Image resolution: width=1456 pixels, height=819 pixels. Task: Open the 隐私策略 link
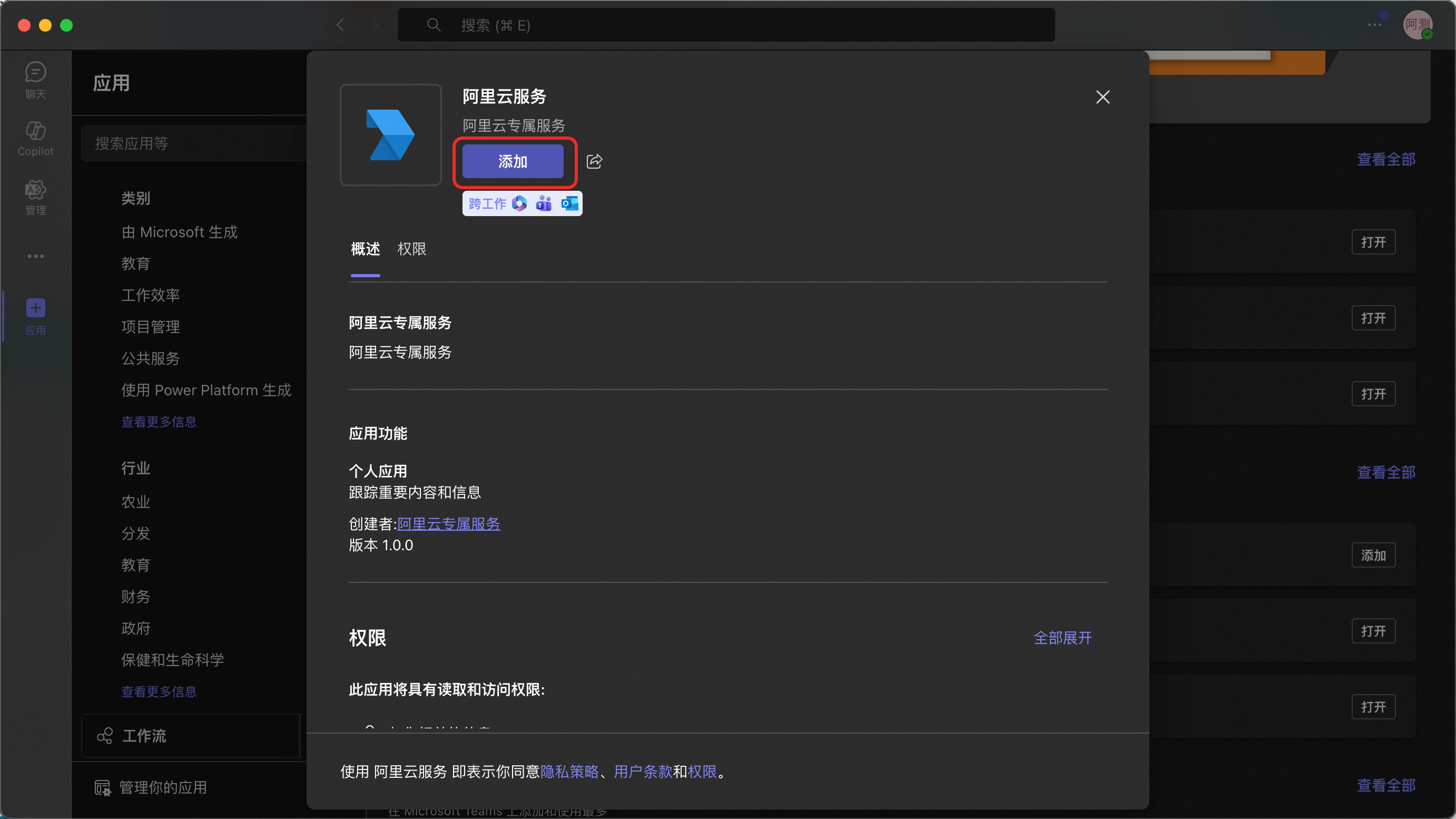click(569, 772)
